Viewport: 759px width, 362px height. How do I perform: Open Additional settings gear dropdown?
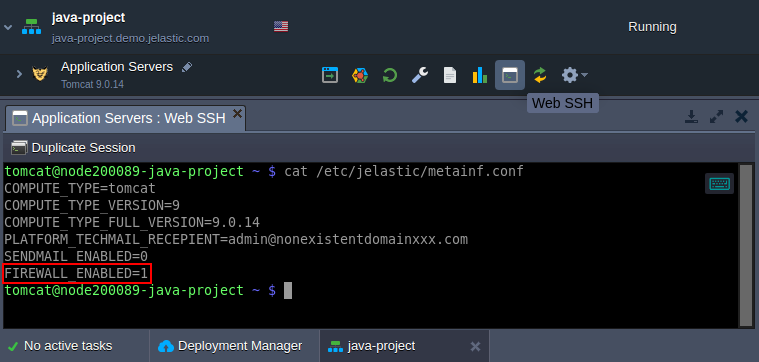click(x=575, y=75)
